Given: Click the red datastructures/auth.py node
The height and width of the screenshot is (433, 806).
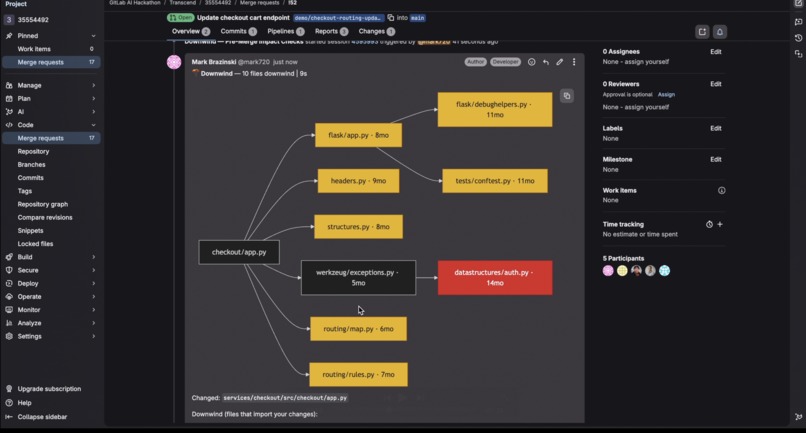Looking at the screenshot, I should coord(495,278).
